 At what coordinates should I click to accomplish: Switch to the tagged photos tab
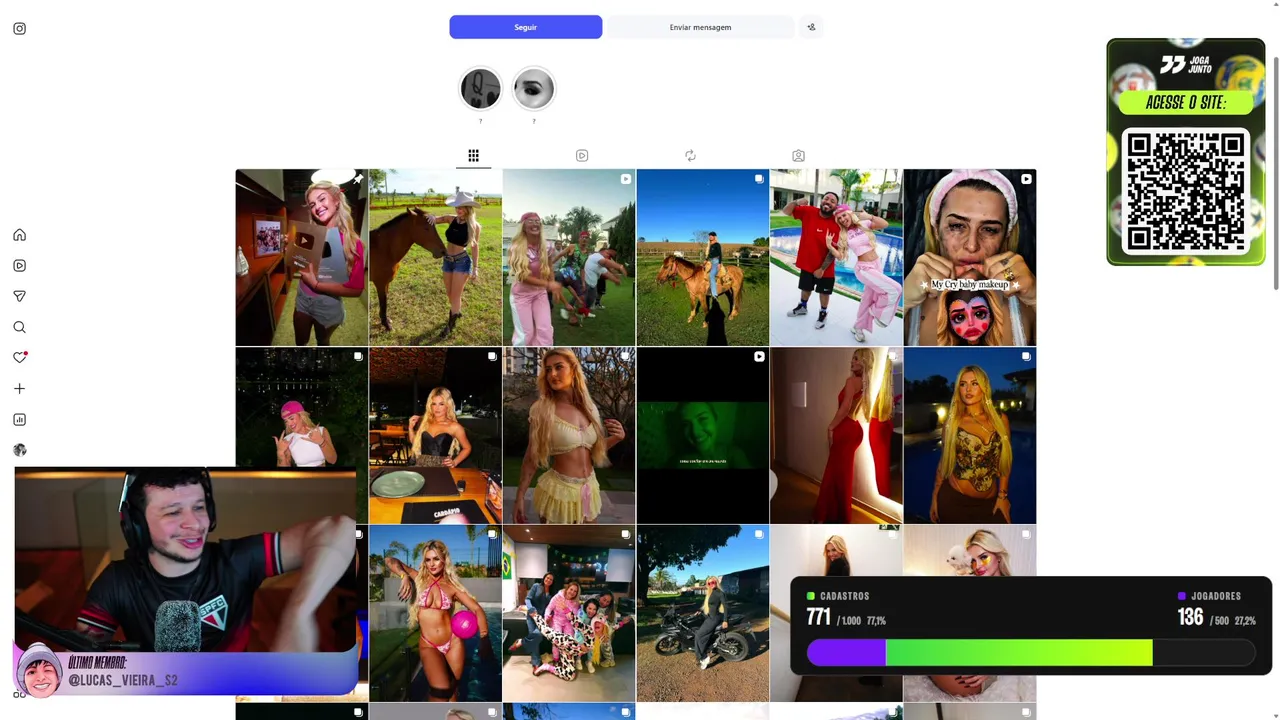click(x=798, y=156)
